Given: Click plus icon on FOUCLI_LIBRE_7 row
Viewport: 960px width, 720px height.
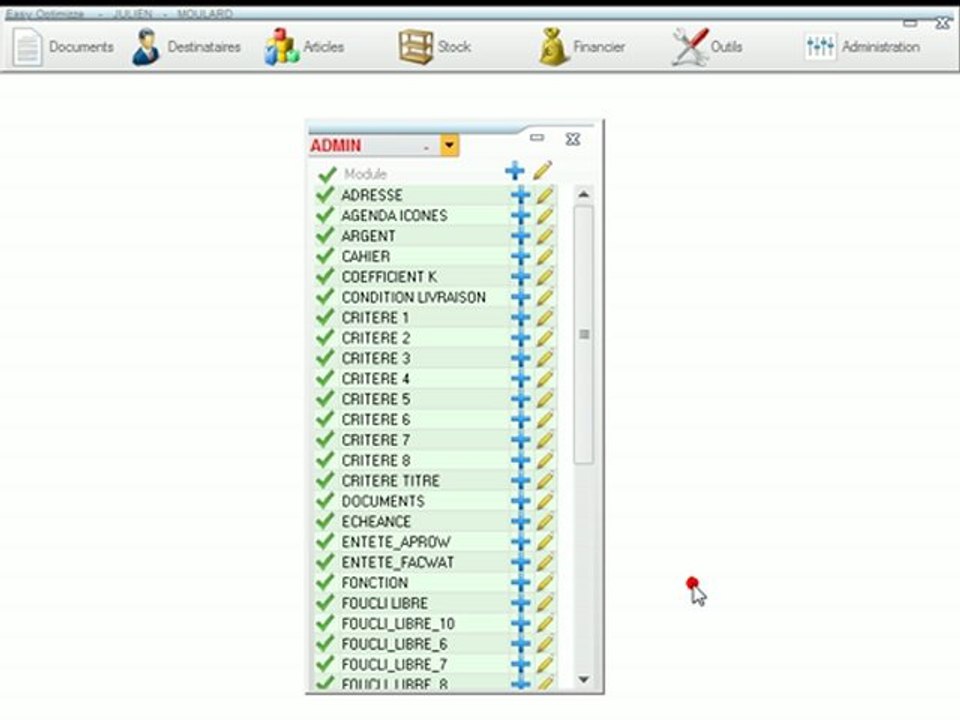Looking at the screenshot, I should pyautogui.click(x=520, y=665).
